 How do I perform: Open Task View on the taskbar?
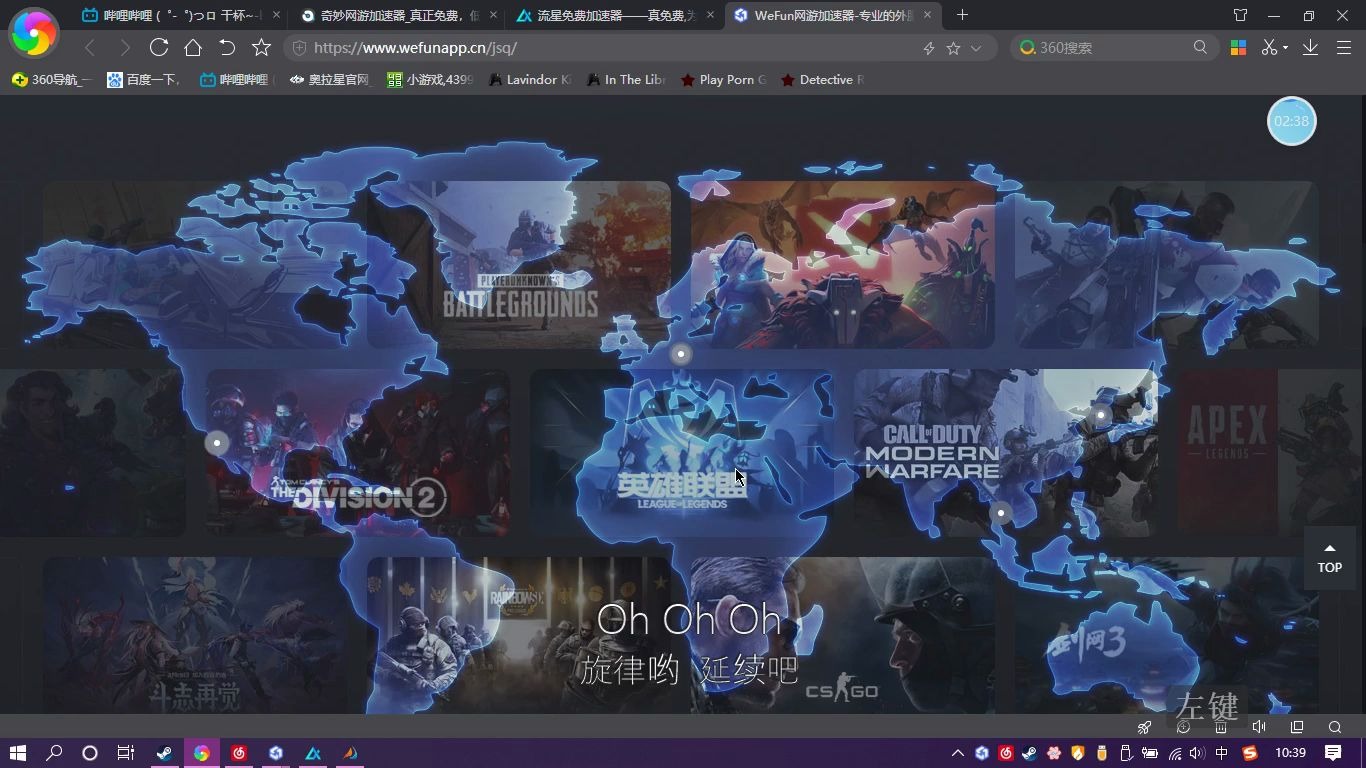[126, 753]
